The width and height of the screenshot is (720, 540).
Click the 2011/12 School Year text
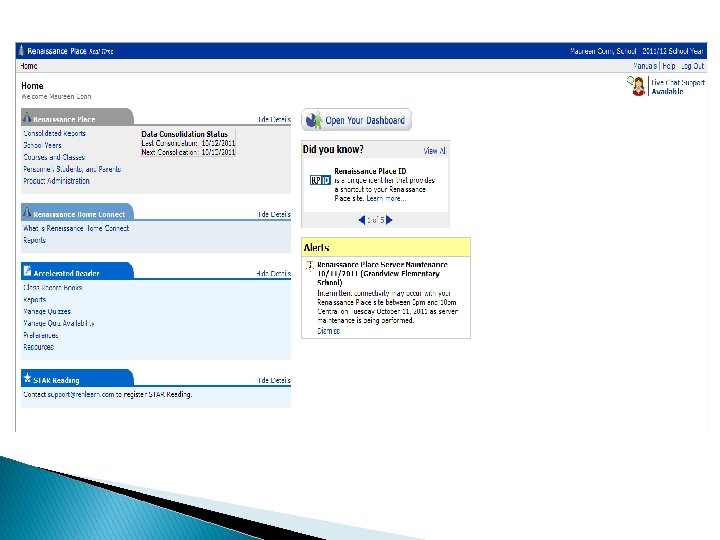point(673,51)
